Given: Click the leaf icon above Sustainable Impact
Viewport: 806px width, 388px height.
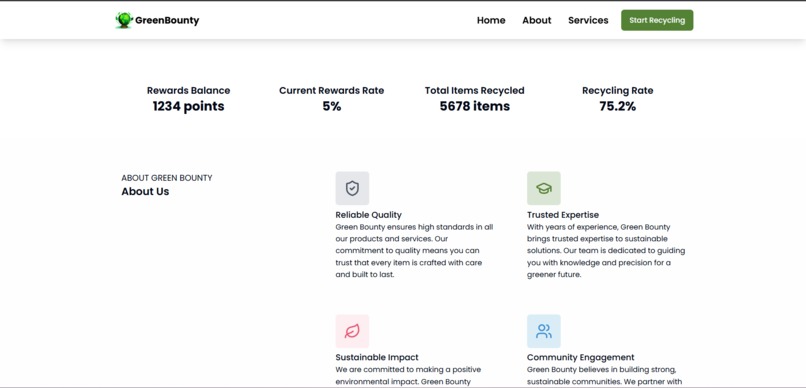Looking at the screenshot, I should coord(352,331).
